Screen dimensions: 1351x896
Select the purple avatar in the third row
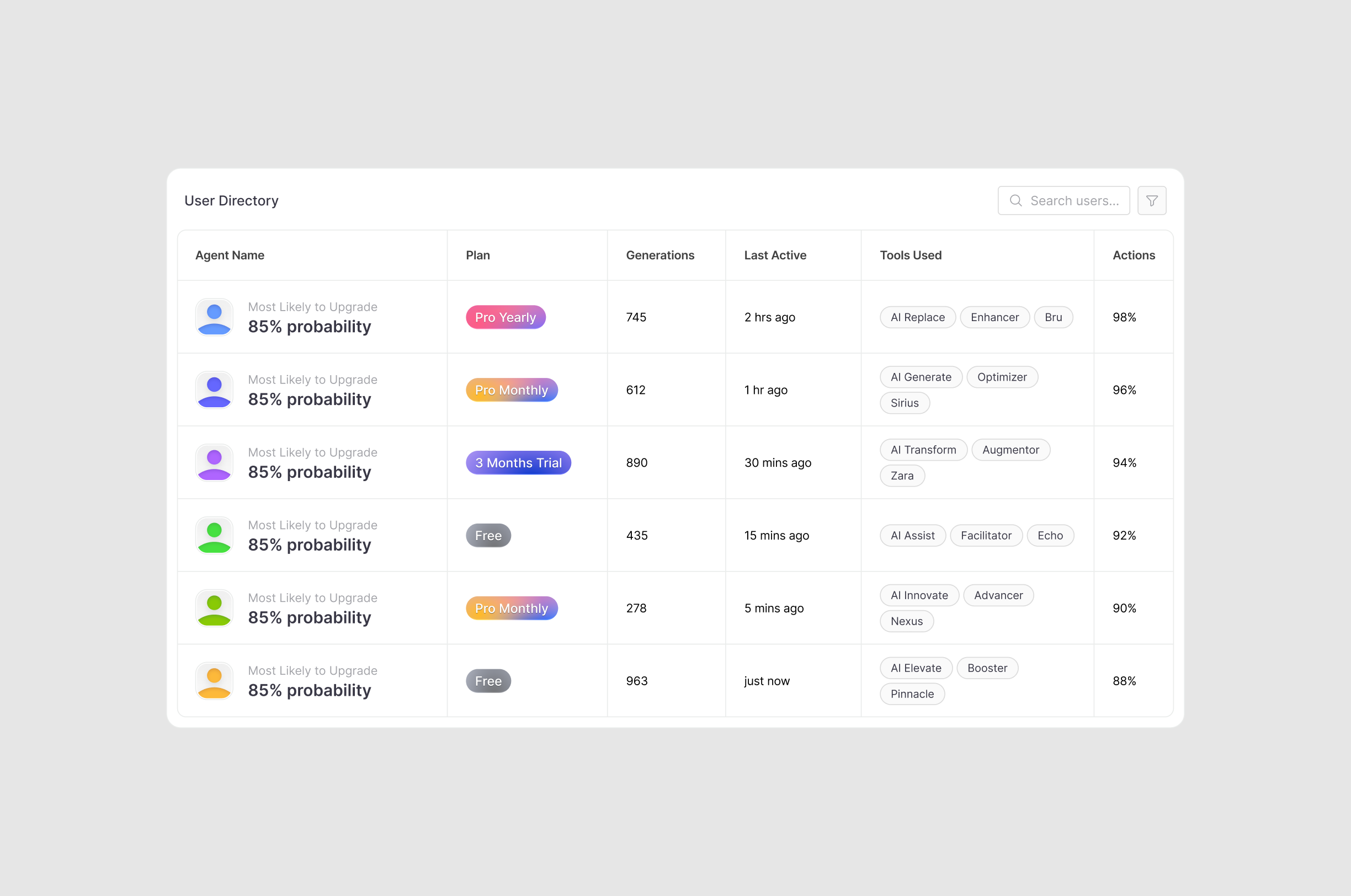point(214,462)
